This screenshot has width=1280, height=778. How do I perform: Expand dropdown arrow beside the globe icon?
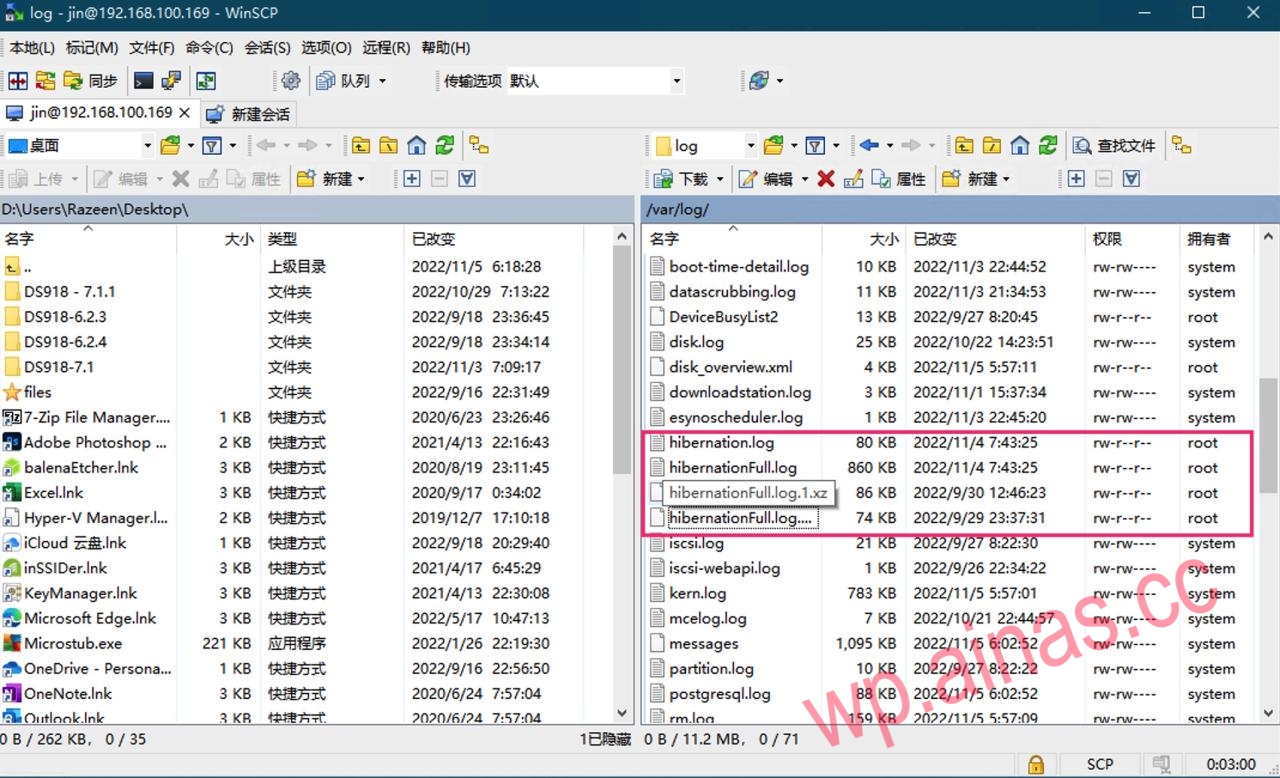(780, 81)
